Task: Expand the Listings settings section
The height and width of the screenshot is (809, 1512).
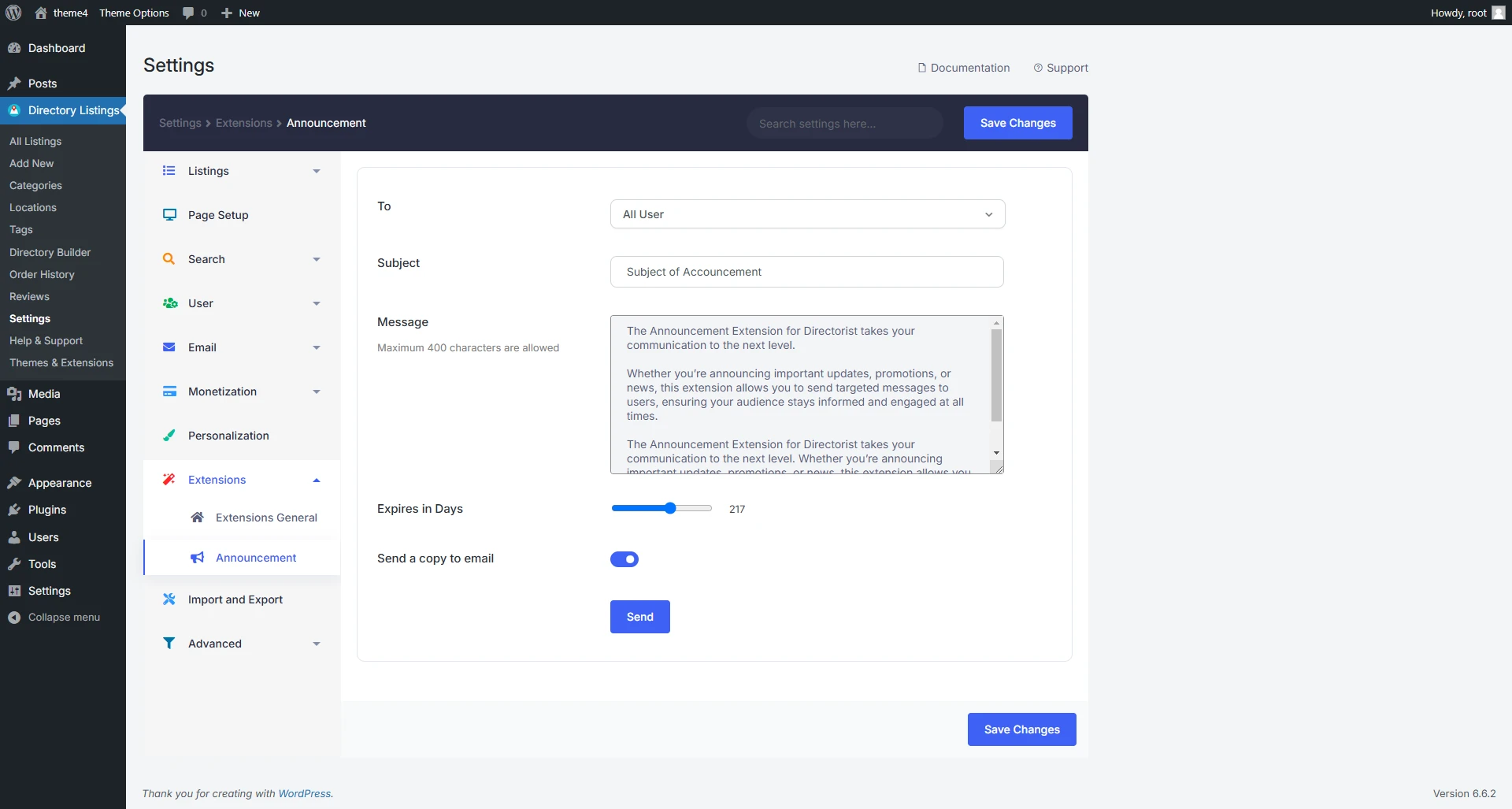Action: click(x=316, y=171)
